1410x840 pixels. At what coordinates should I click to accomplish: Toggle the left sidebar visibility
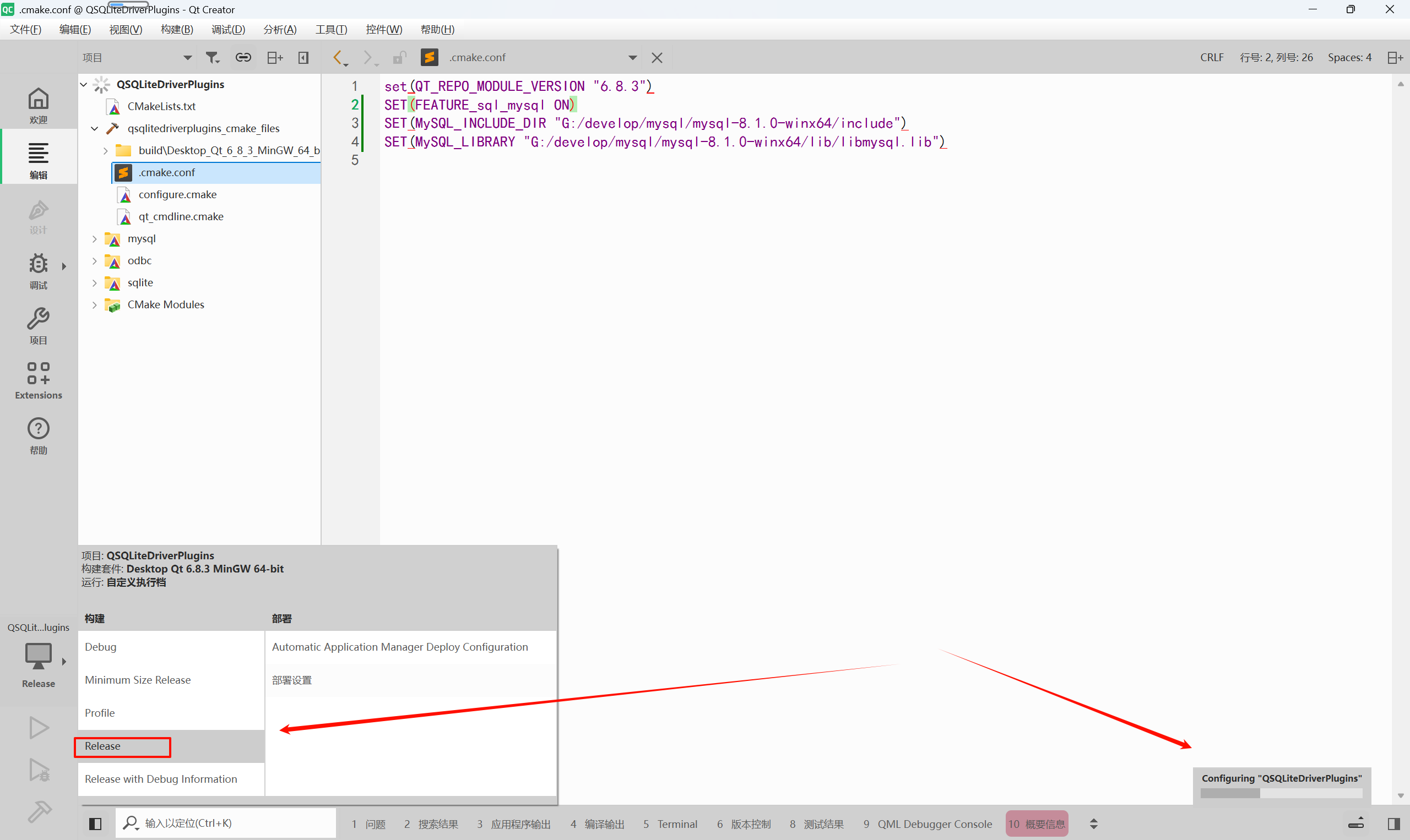(95, 823)
